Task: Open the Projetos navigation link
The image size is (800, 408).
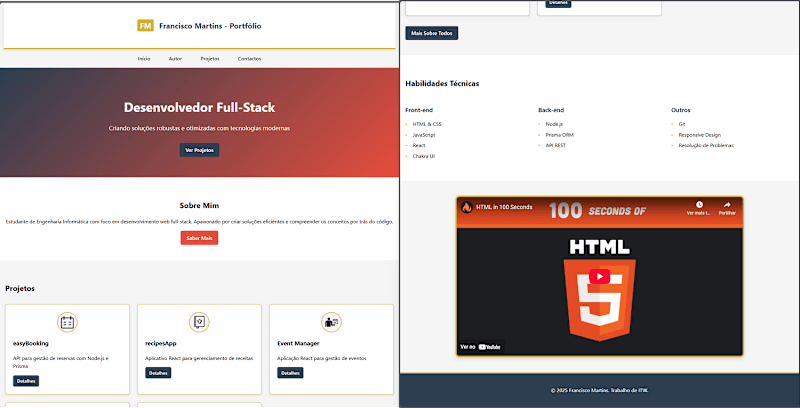Action: (x=210, y=59)
